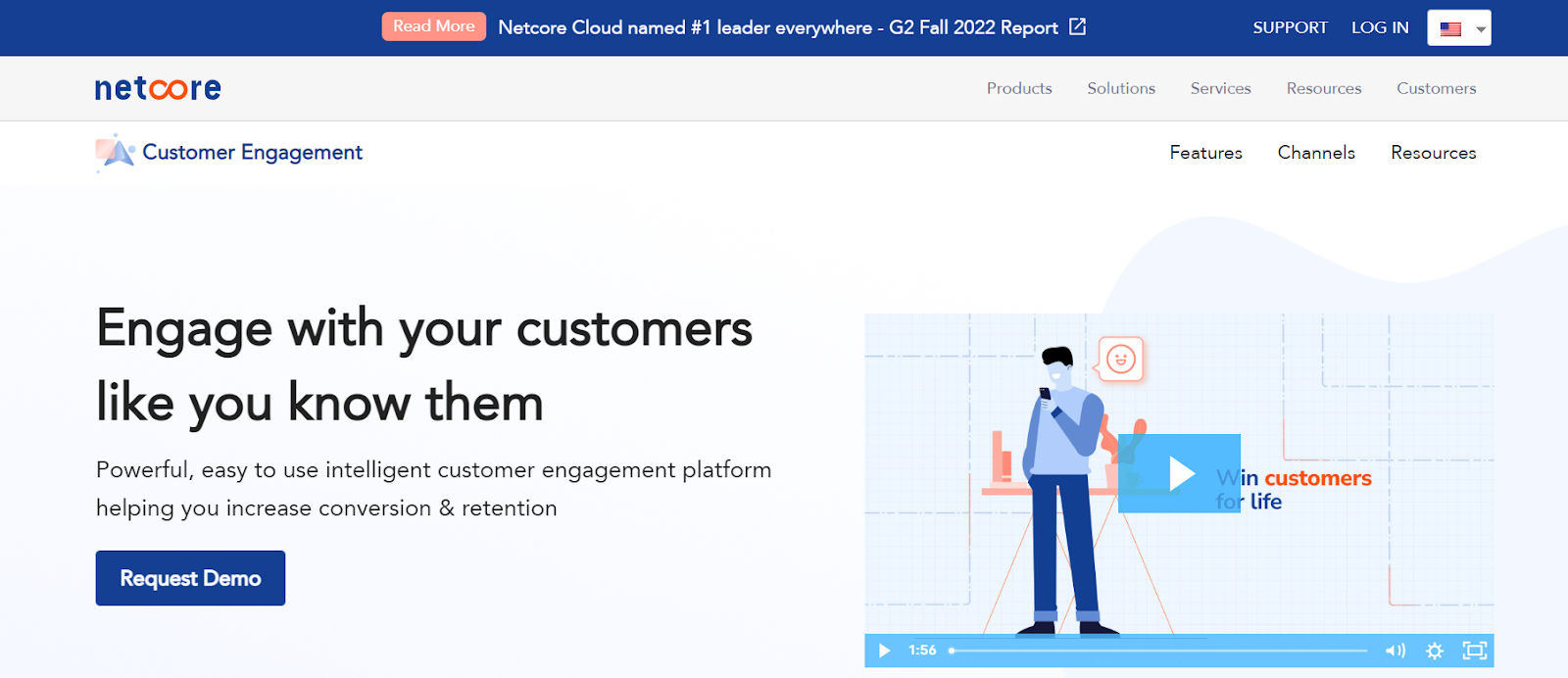Open the Solutions menu
Screen dimensions: 1568x678
point(1121,88)
